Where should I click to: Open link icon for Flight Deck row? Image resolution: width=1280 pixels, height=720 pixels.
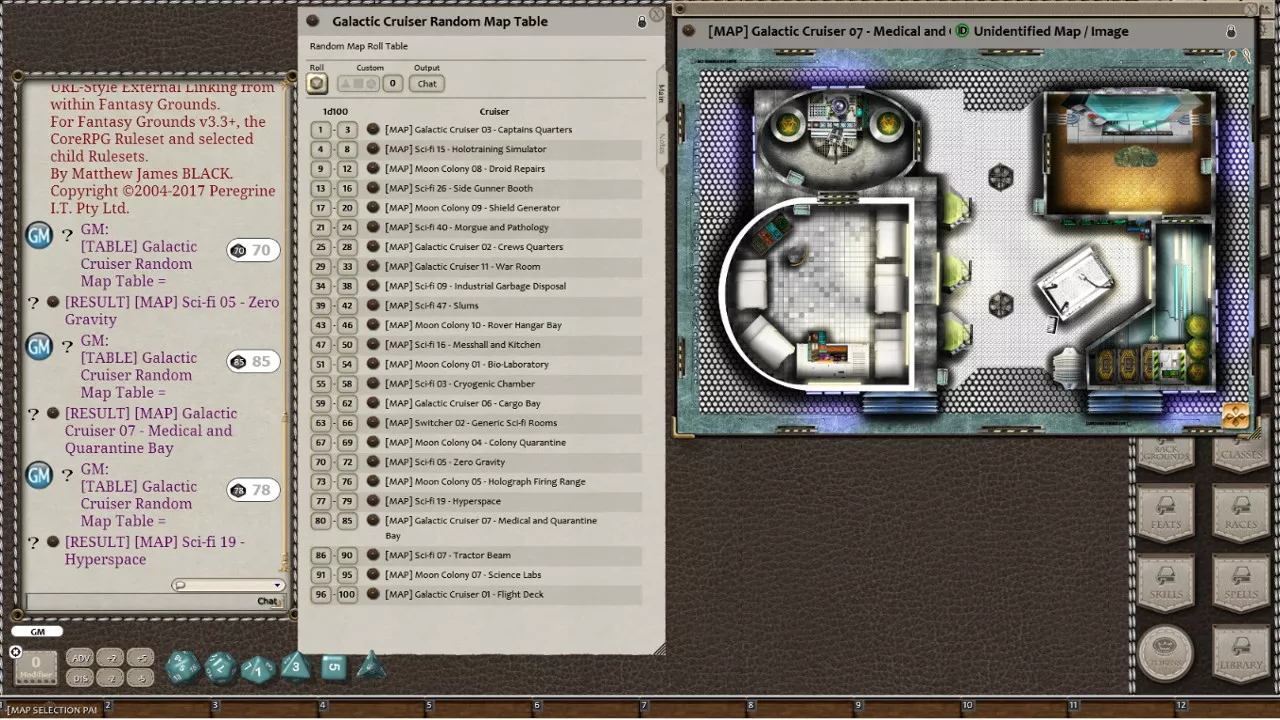(373, 594)
